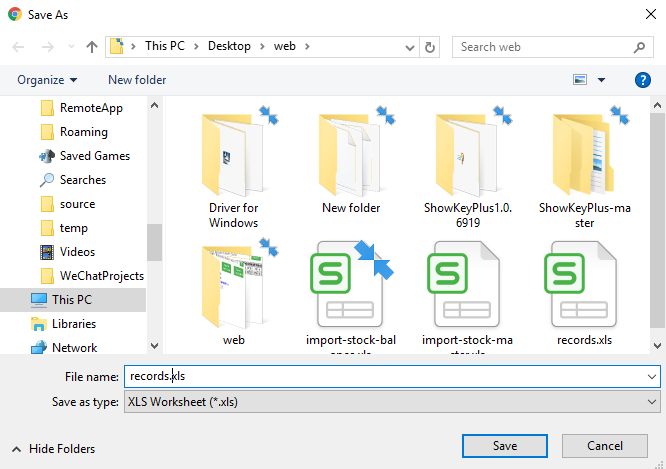Select the records.xls file icon

point(583,282)
